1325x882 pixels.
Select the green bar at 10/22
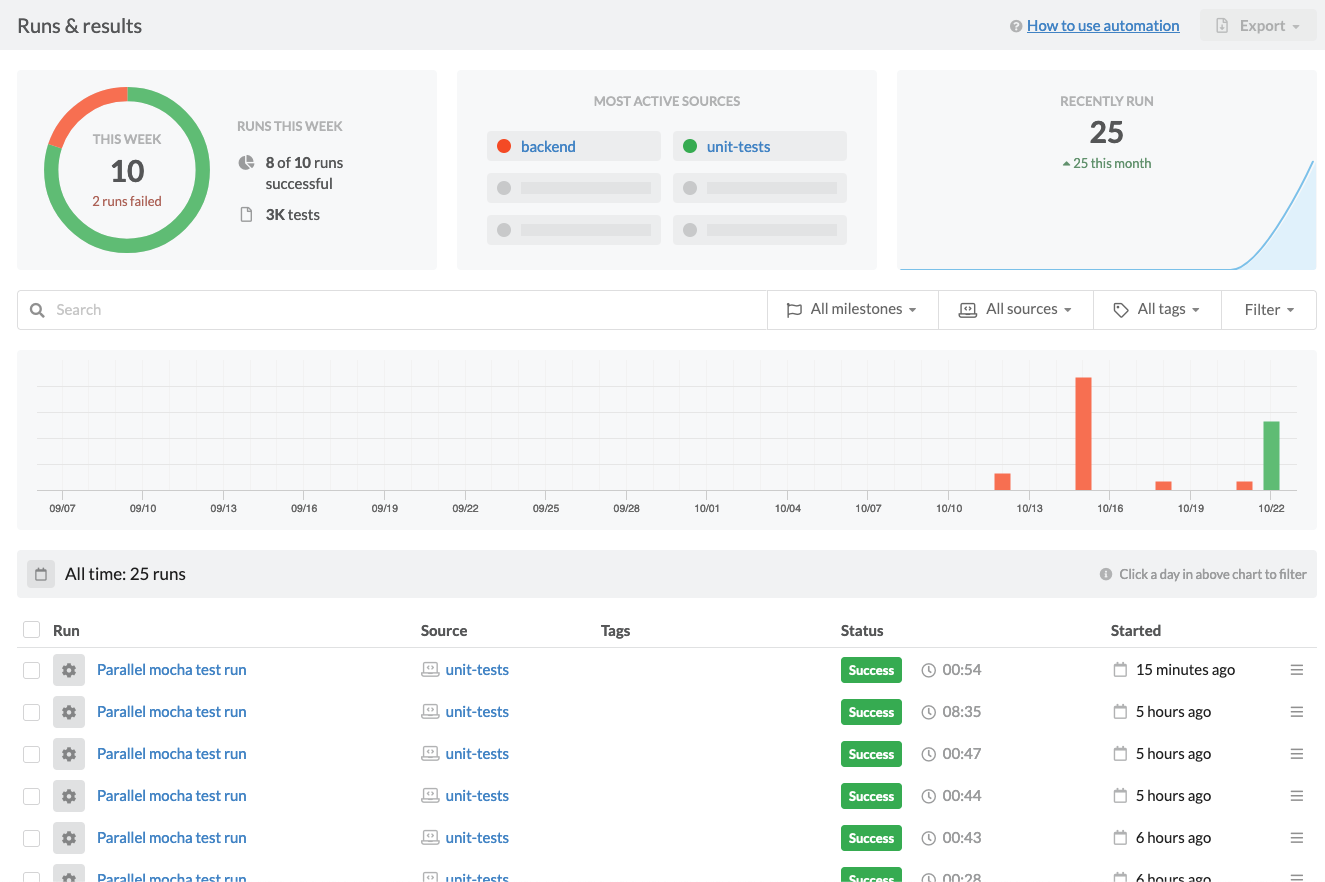tap(1271, 455)
